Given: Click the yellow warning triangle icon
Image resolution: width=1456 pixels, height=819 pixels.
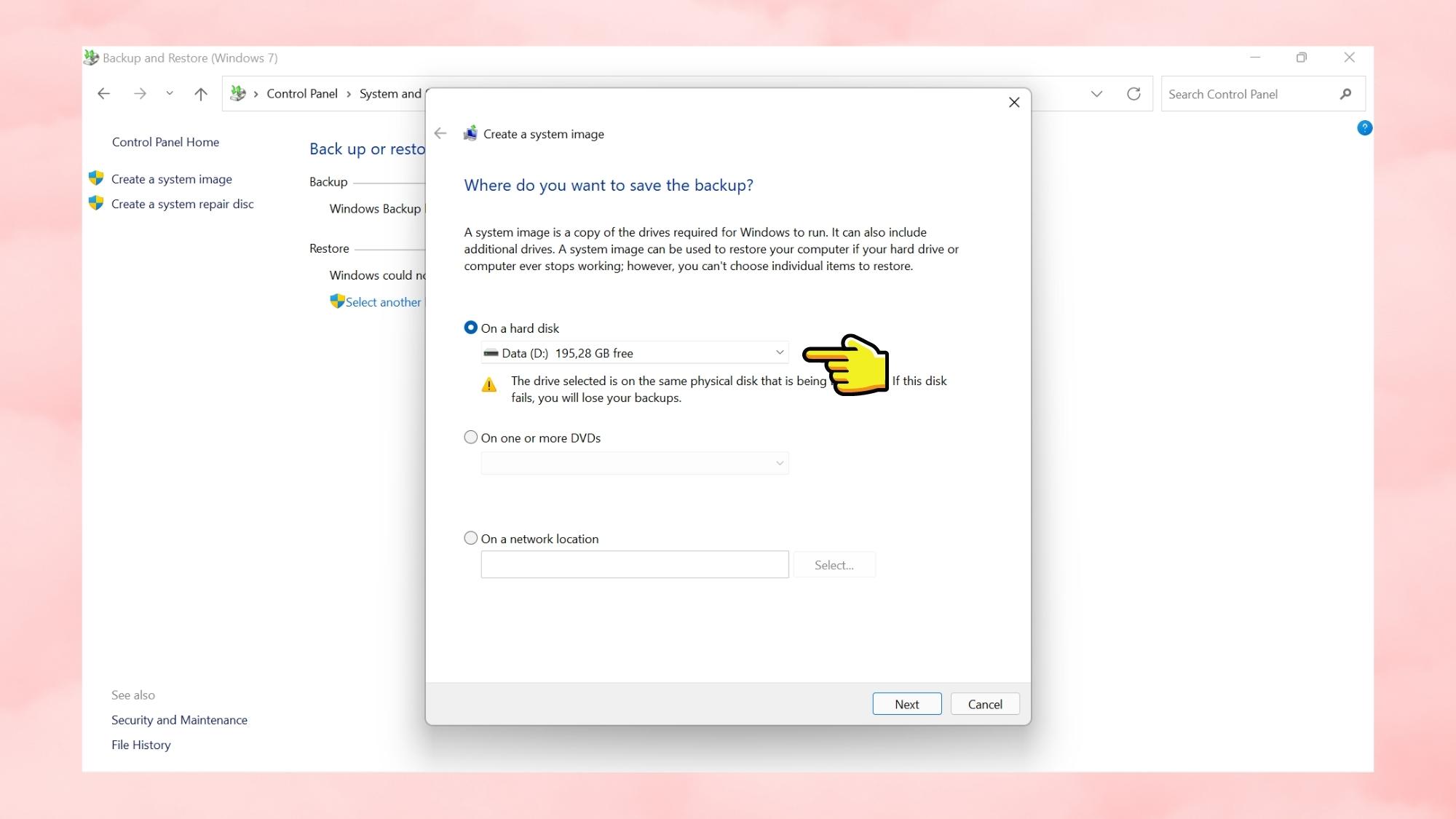Looking at the screenshot, I should click(489, 384).
